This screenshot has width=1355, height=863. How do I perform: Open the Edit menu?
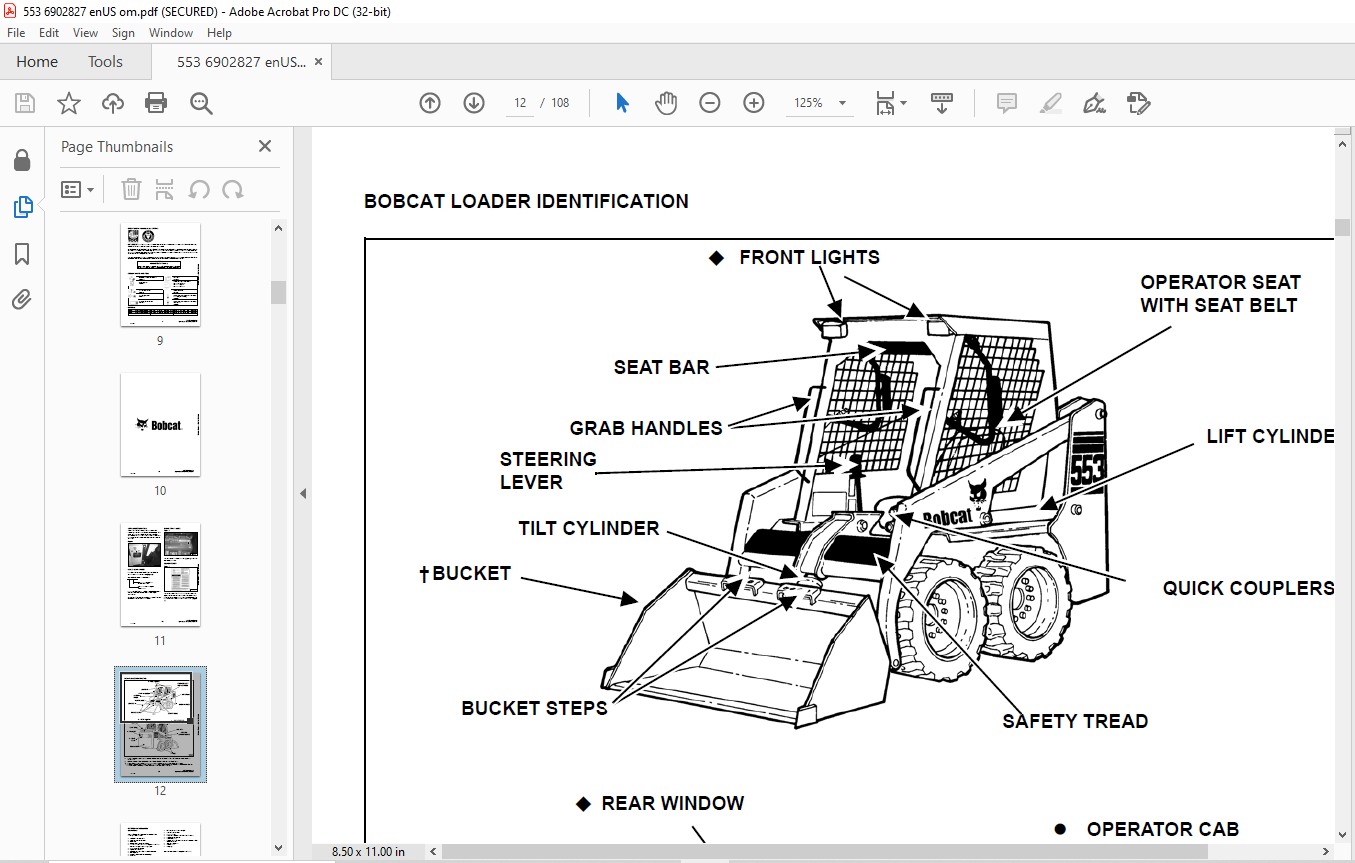49,33
